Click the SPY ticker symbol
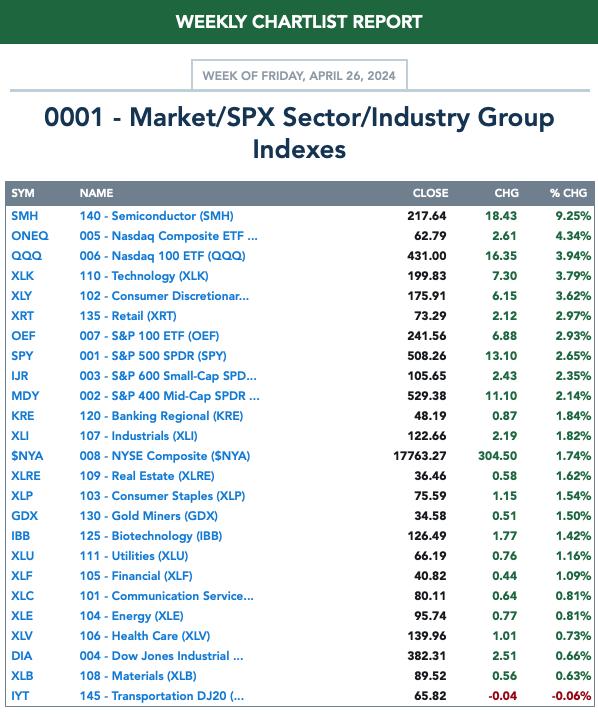598x714 pixels. 22,356
